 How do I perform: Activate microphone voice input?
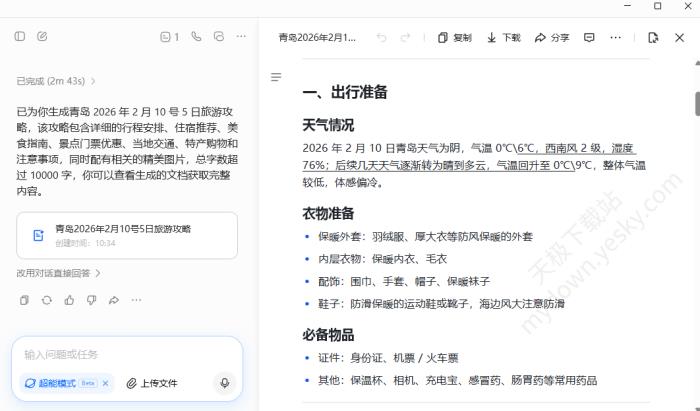224,383
